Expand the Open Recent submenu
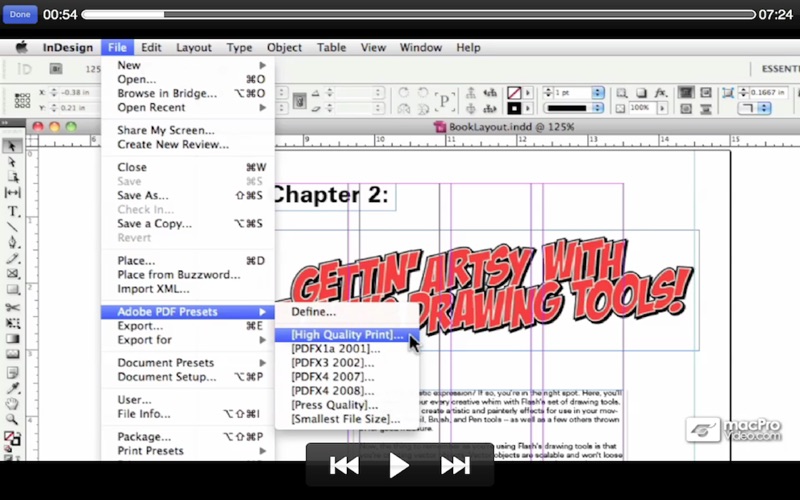 pyautogui.click(x=262, y=108)
